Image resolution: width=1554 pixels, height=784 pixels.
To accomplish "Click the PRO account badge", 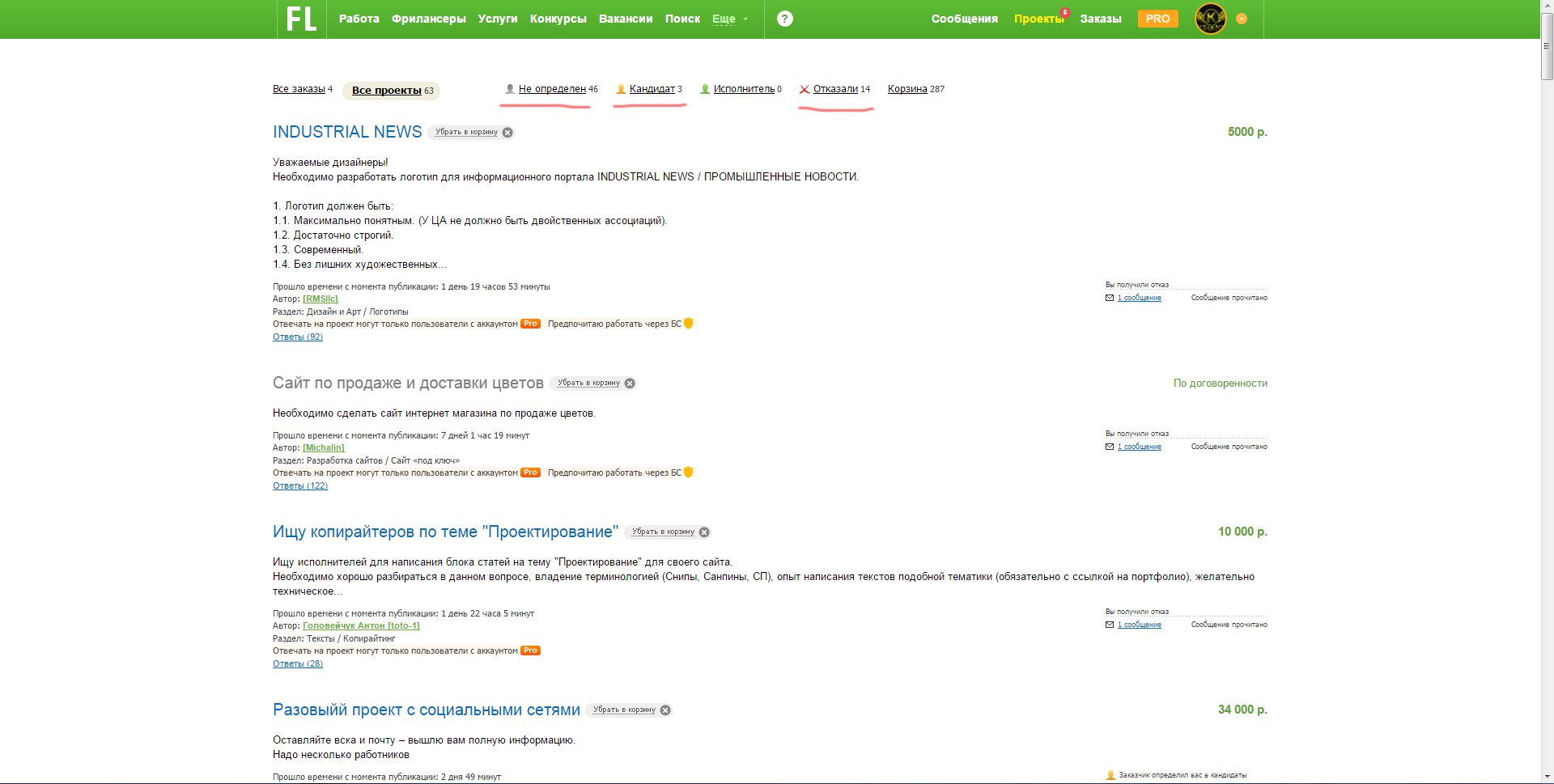I will 1157,19.
